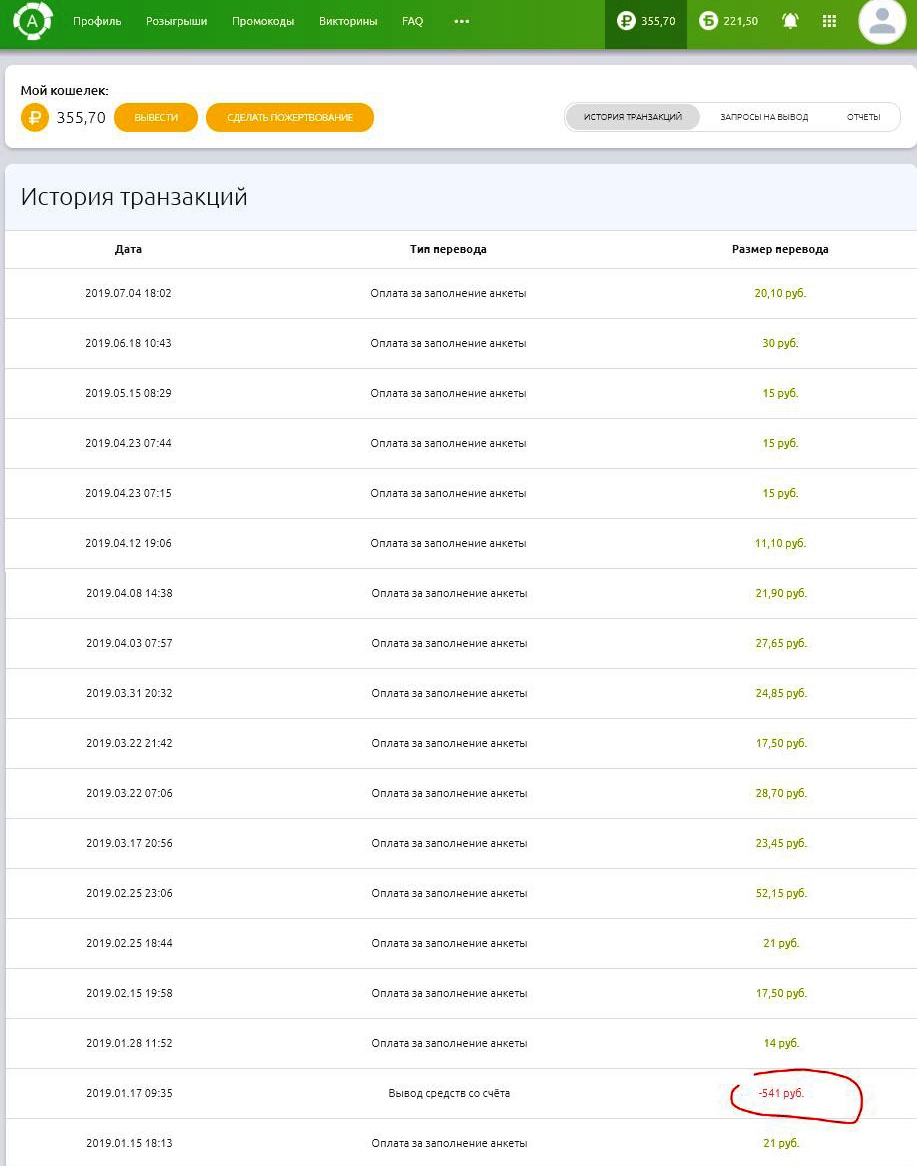The width and height of the screenshot is (917, 1166).
Task: Click the wallet ruble coin icon
Action: pos(35,118)
